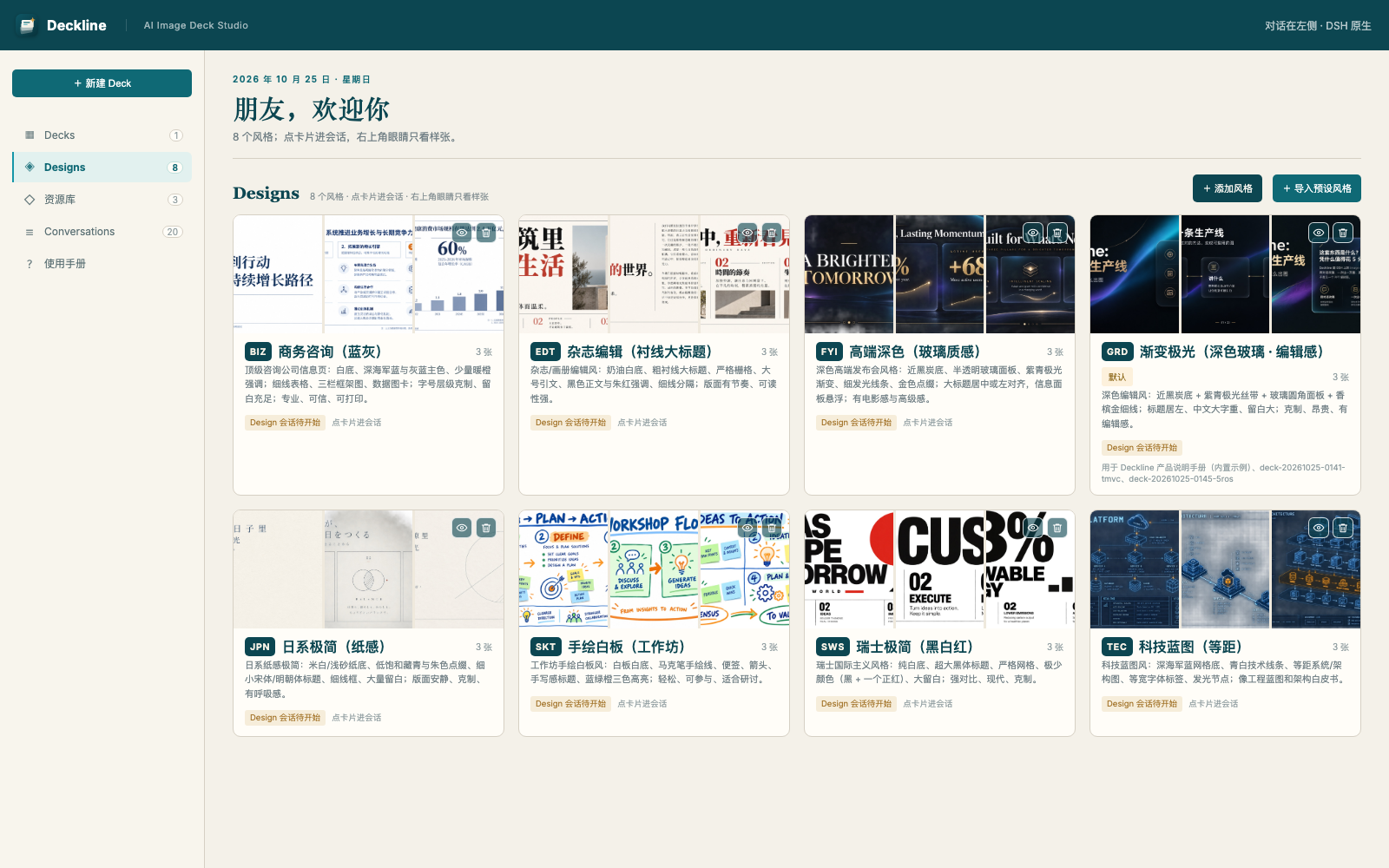
Task: Delete the 杂志编辑 design with trash icon
Action: (x=772, y=233)
